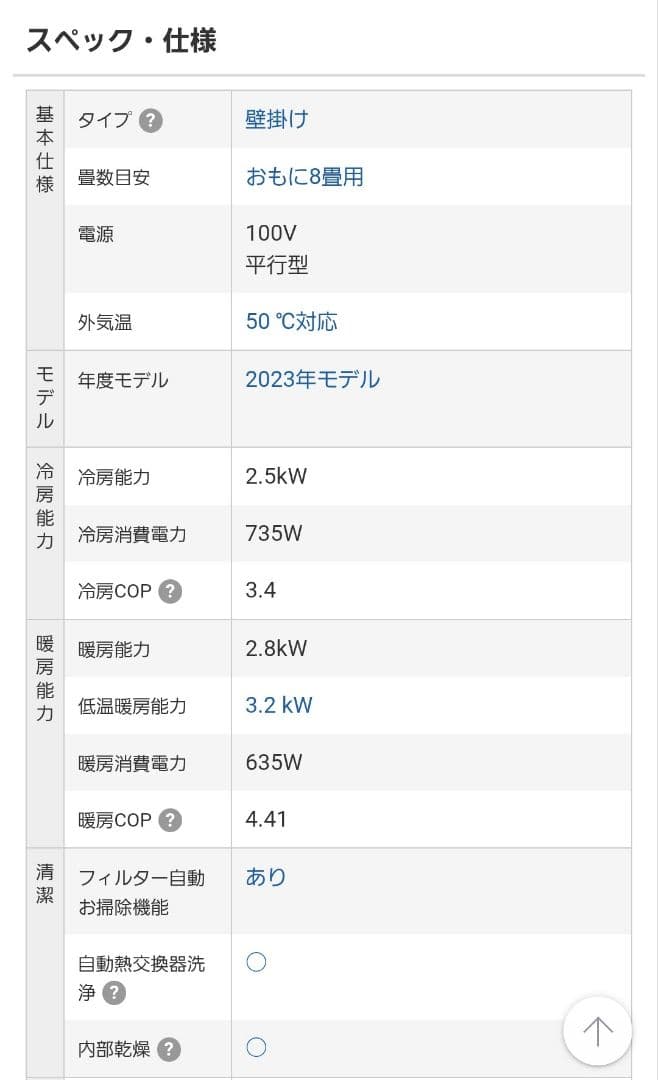The image size is (658, 1080).
Task: Select the 4.41 heating COP value
Action: click(266, 819)
